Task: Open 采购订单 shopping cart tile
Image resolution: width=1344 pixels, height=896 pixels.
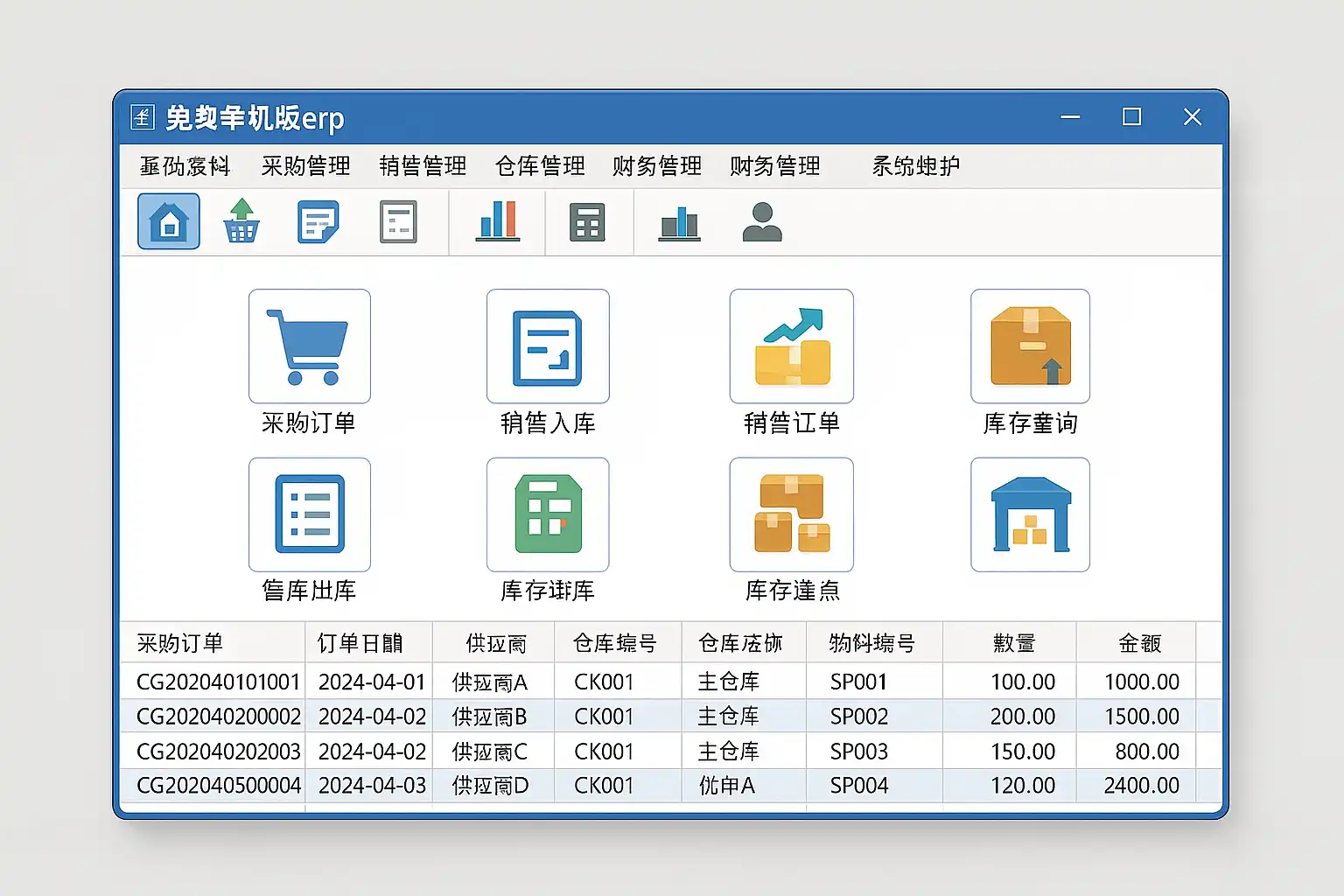Action: point(310,346)
